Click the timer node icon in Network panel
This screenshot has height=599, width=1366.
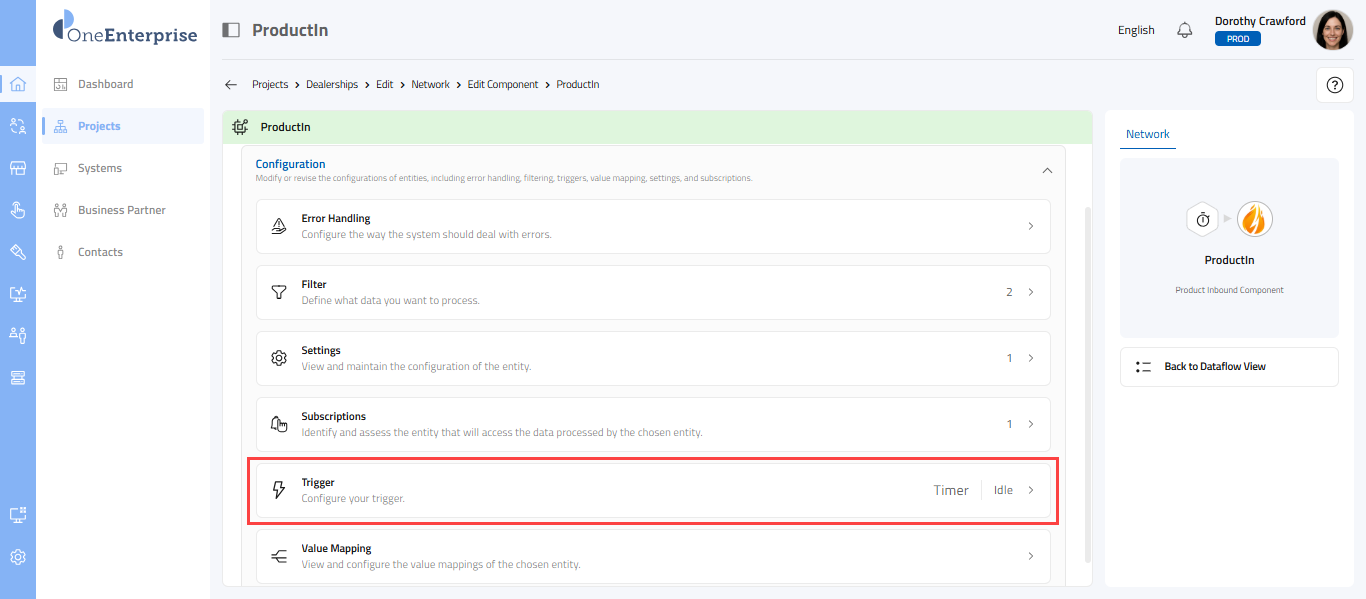point(1203,219)
